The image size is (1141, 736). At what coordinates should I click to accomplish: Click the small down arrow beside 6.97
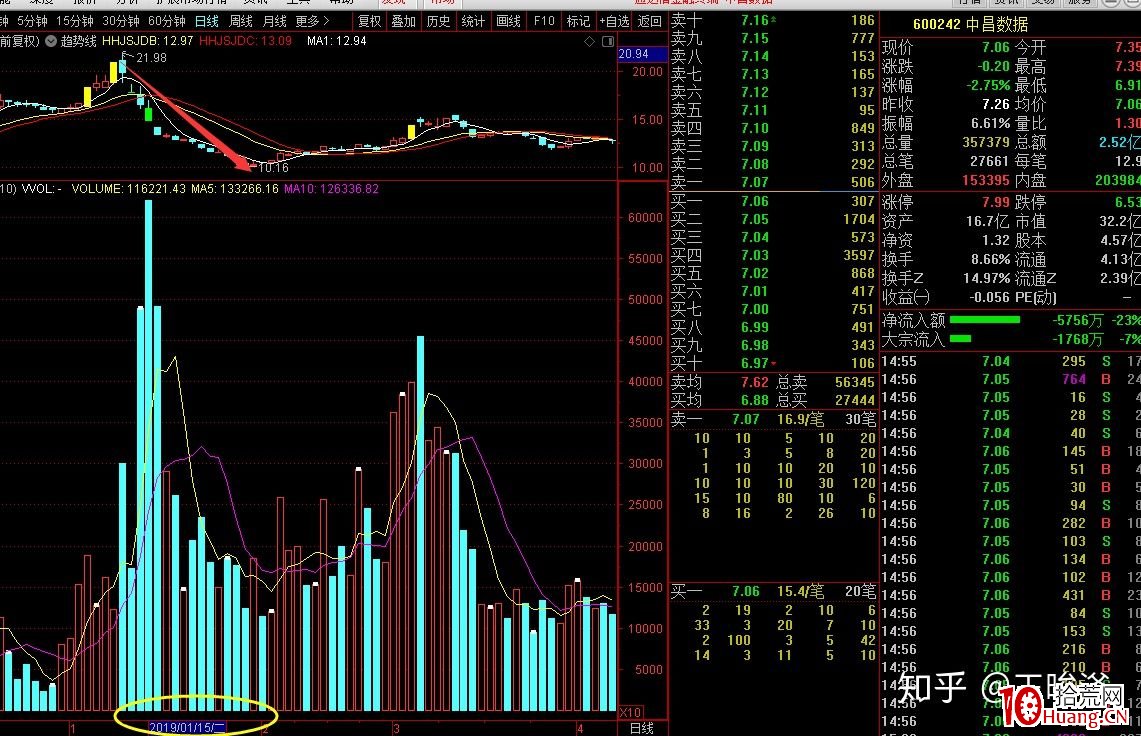(x=775, y=364)
